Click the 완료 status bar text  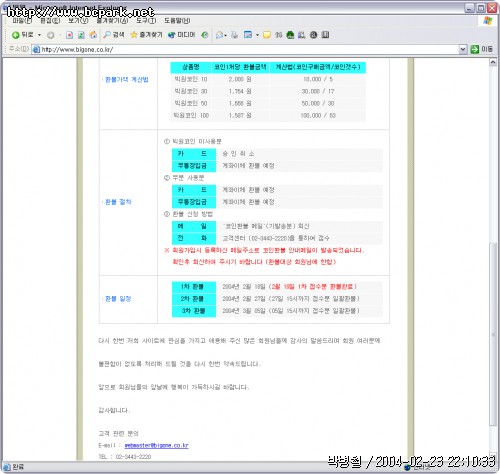tap(18, 467)
